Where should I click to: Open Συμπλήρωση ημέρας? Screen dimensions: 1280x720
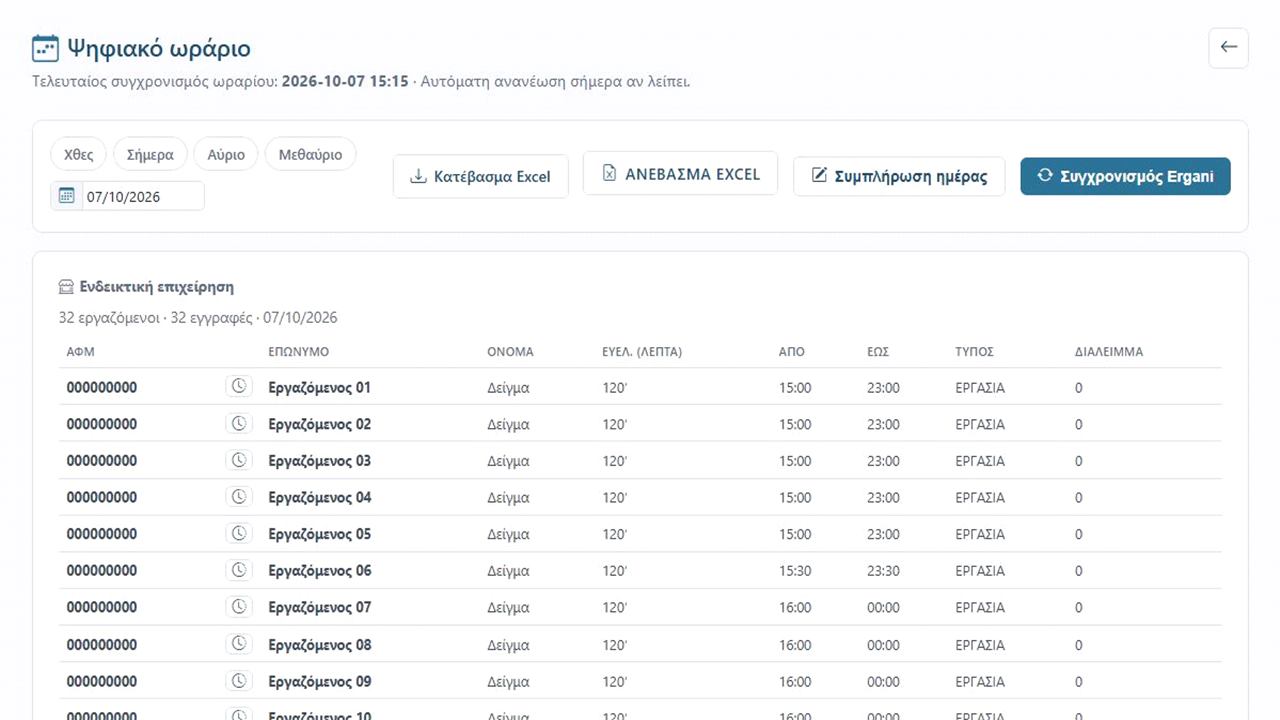click(x=899, y=176)
